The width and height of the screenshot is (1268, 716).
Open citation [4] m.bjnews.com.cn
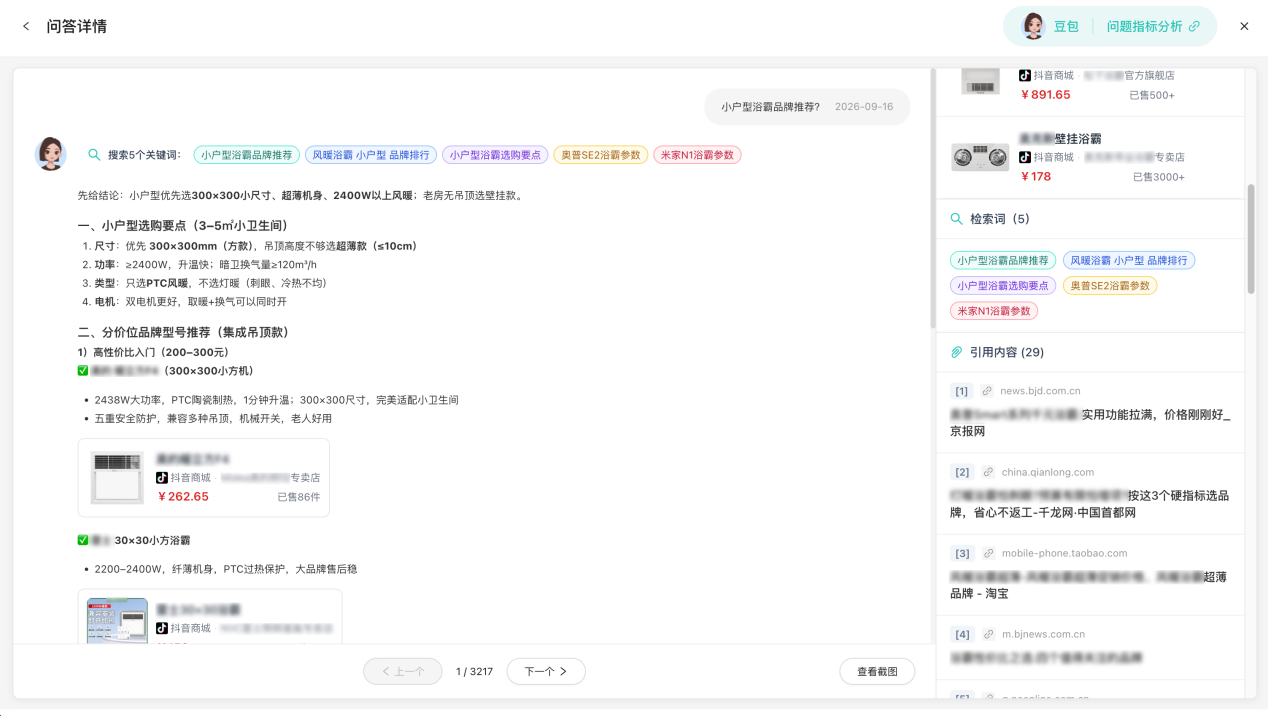pyautogui.click(x=1091, y=647)
